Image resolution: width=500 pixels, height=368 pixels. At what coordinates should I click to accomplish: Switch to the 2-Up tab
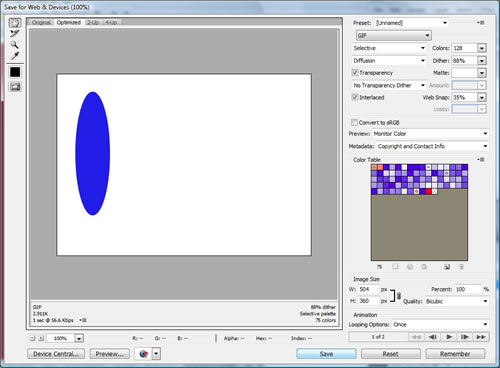(x=93, y=22)
